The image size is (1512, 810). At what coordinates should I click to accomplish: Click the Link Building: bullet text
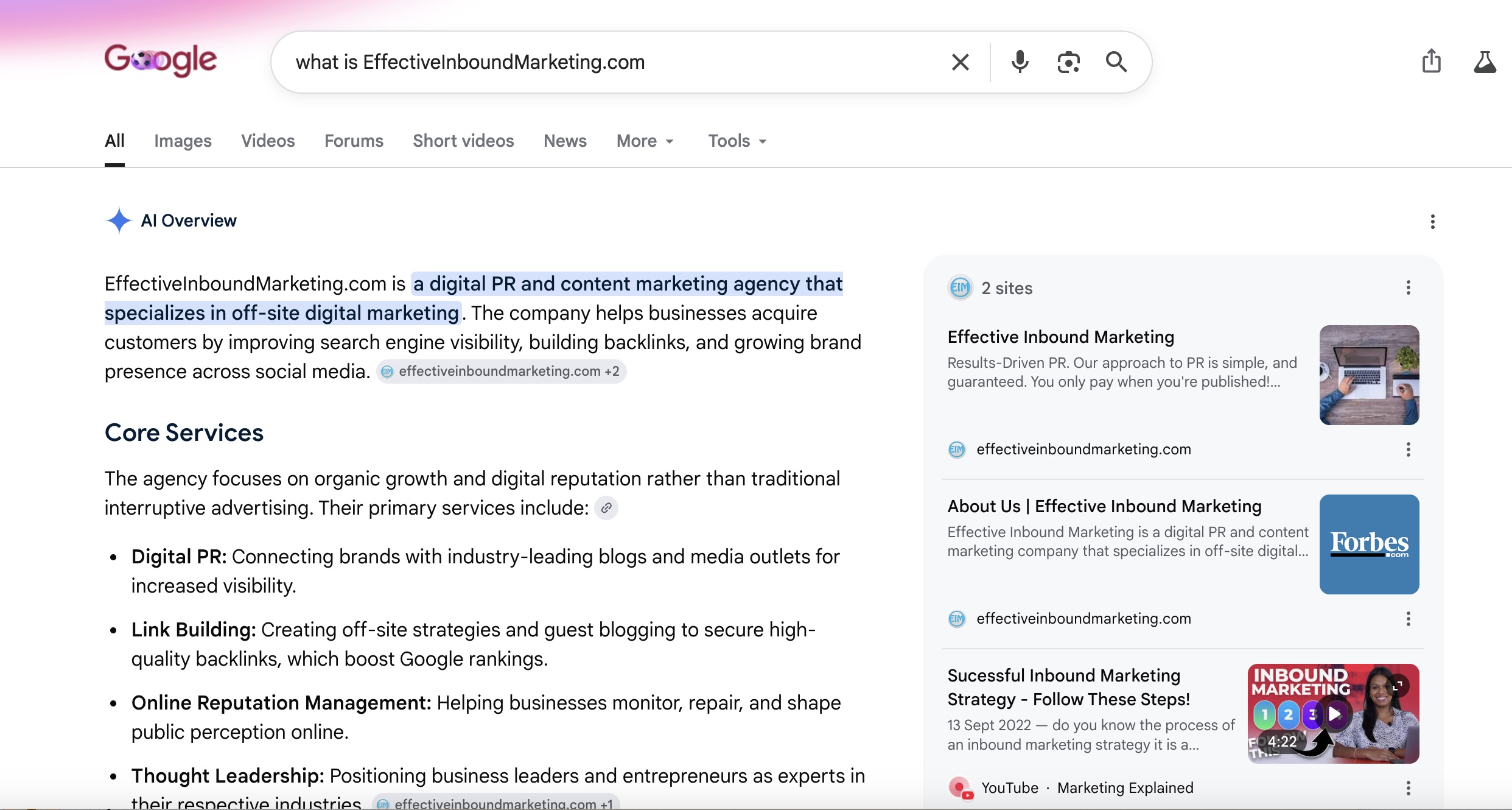[194, 630]
